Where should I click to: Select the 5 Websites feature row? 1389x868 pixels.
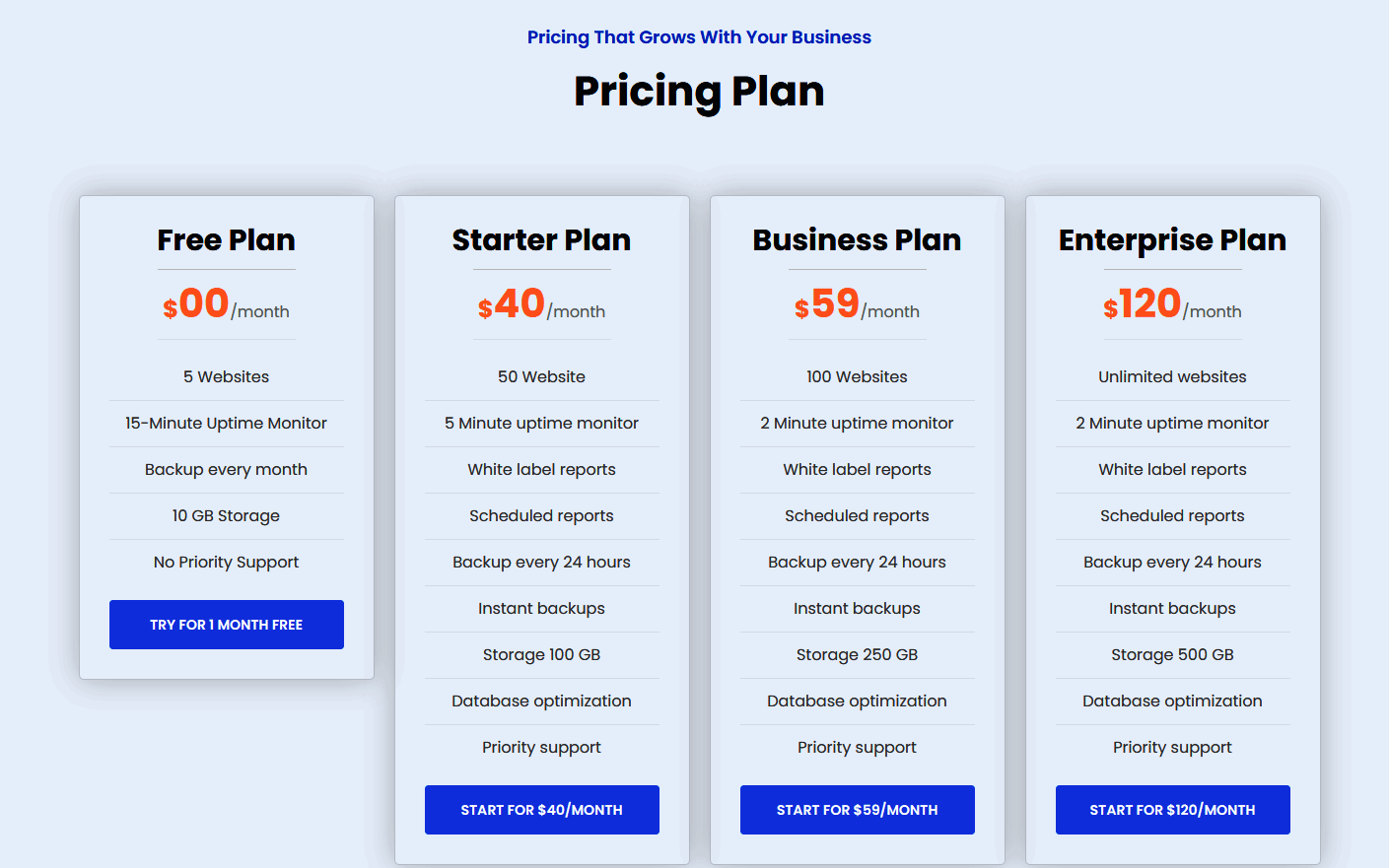pos(226,376)
